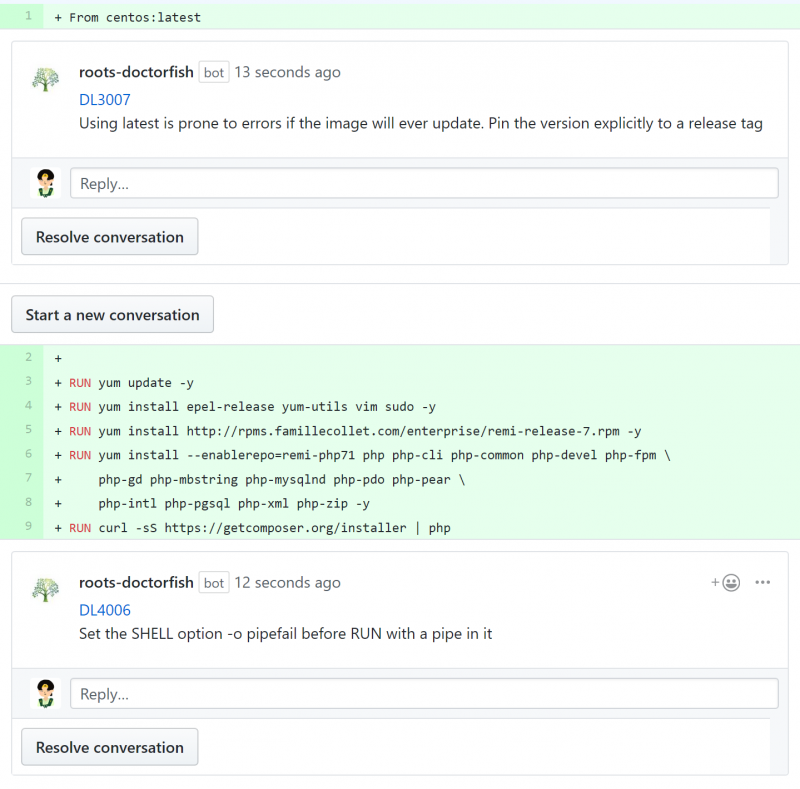Click the 13 seconds ago timestamp

coord(287,72)
